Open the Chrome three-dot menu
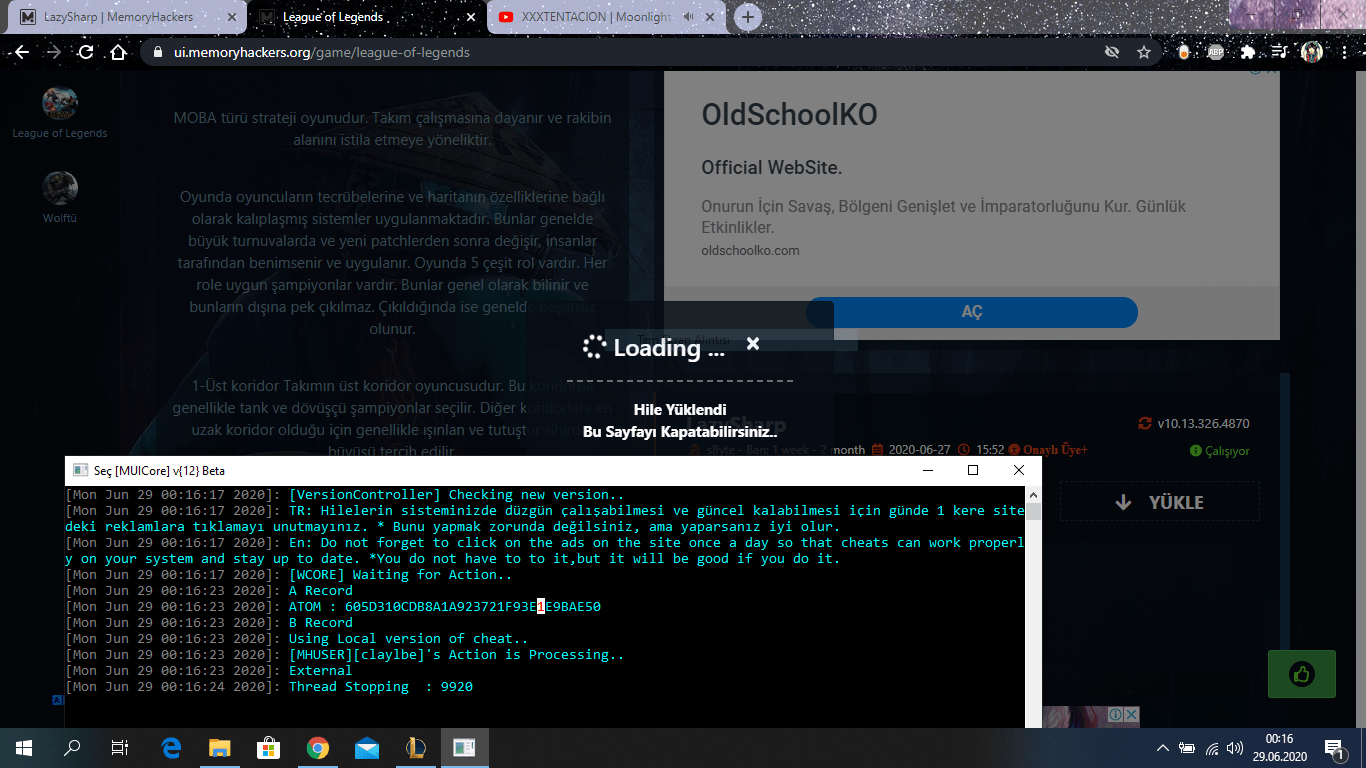The image size is (1366, 768). (1345, 52)
